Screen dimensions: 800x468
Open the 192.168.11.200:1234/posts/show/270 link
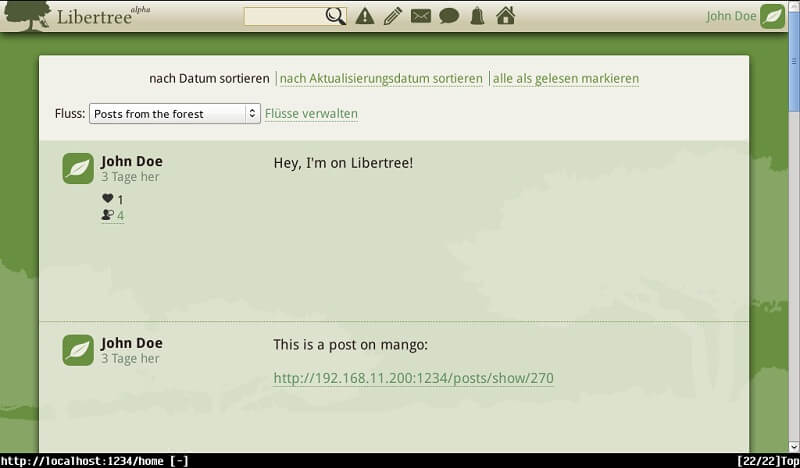point(413,378)
